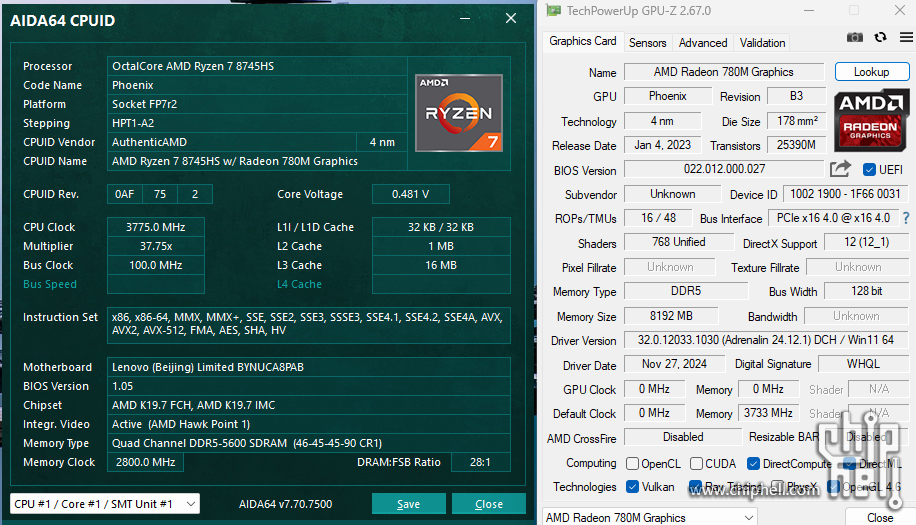
Task: Click the greyed 'L4 Cache' label
Action: click(x=300, y=284)
